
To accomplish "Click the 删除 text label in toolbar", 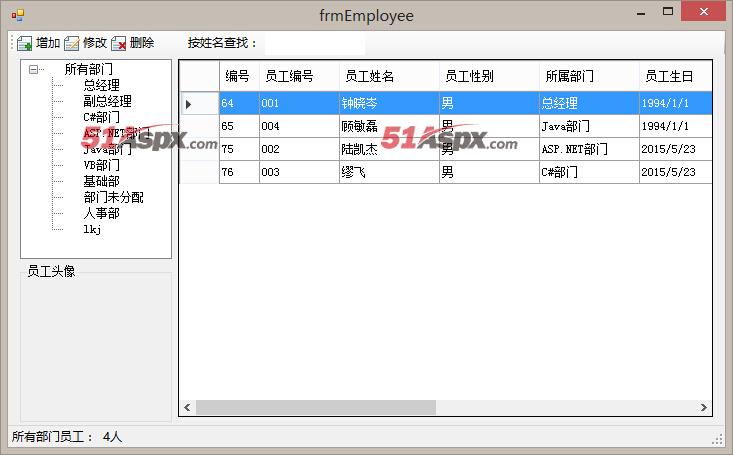I will [142, 43].
